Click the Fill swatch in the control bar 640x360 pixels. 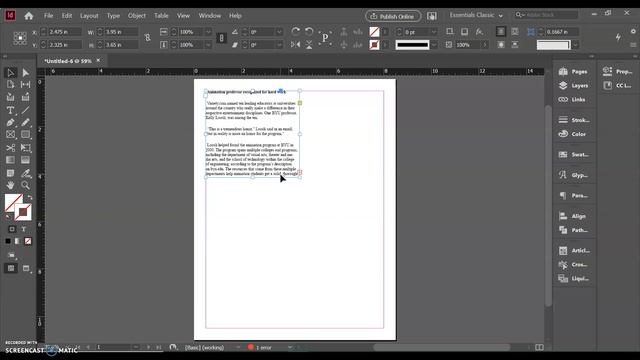click(x=374, y=31)
